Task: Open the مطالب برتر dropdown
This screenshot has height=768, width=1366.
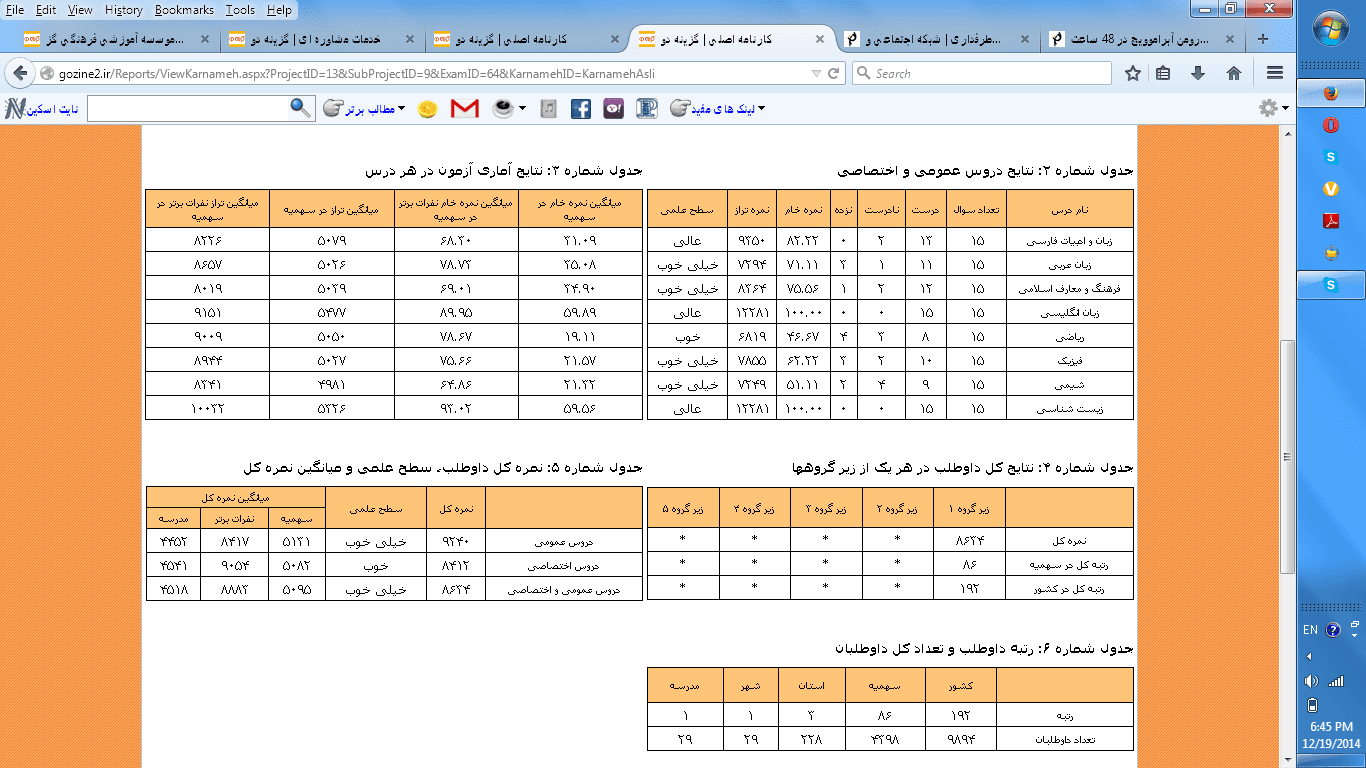Action: click(365, 108)
